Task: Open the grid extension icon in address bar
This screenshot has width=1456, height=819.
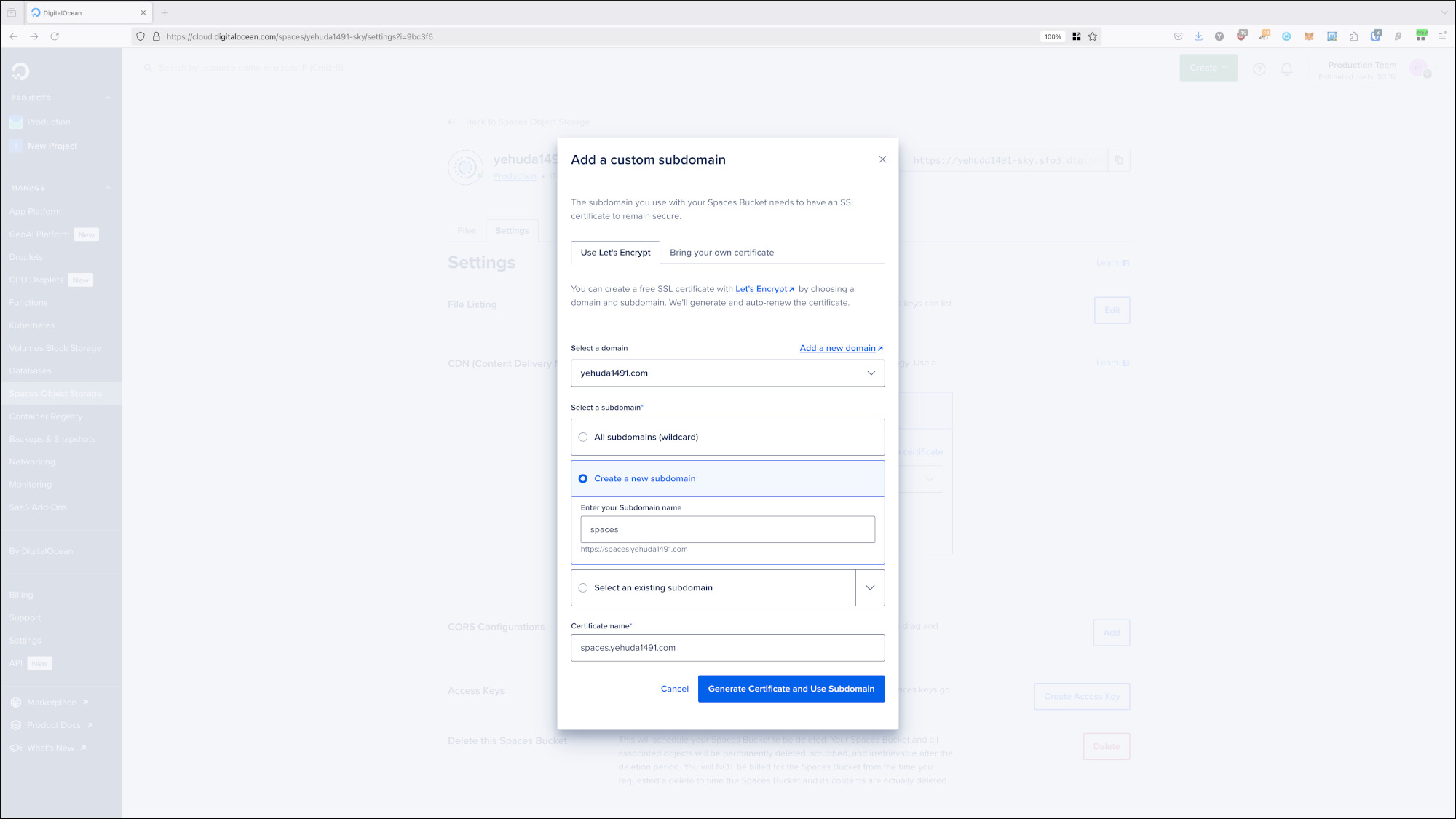Action: click(1076, 36)
